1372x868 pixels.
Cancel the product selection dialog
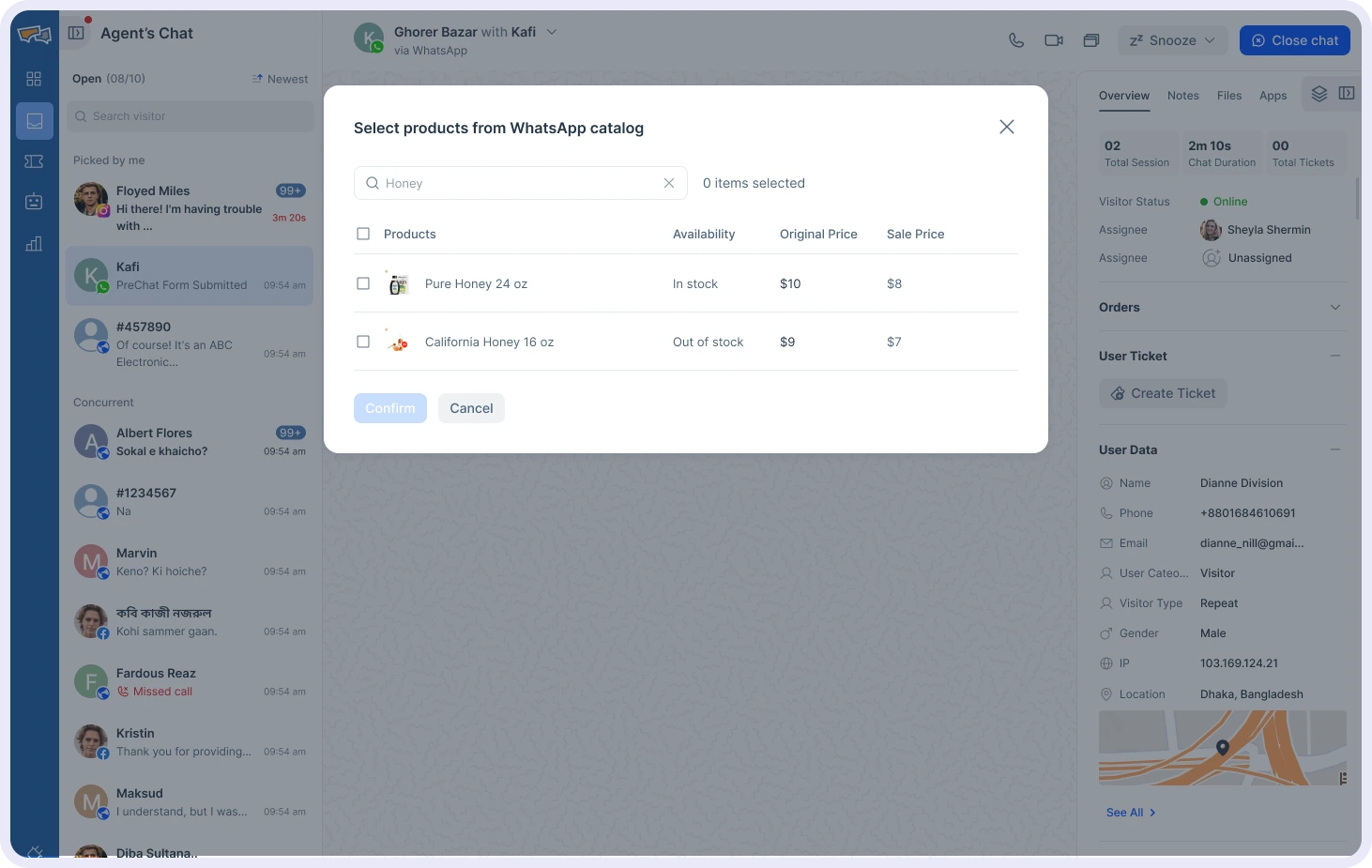pyautogui.click(x=471, y=408)
